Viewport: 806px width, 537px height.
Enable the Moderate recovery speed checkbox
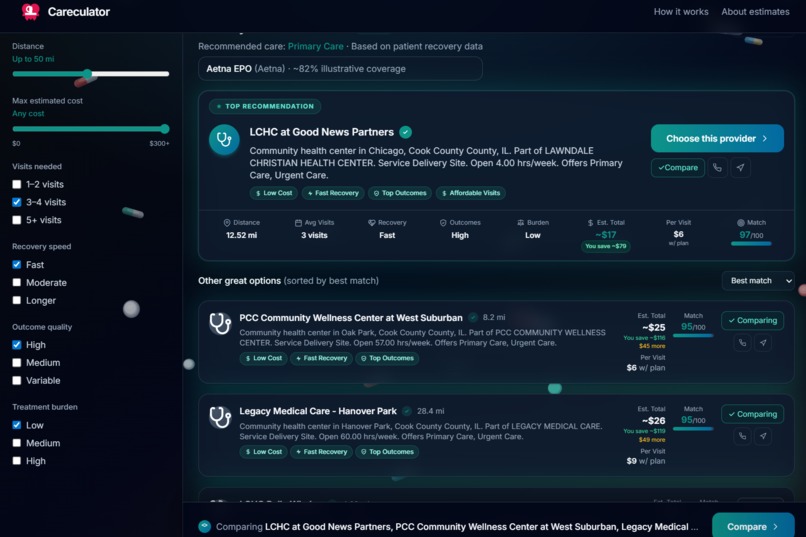17,283
